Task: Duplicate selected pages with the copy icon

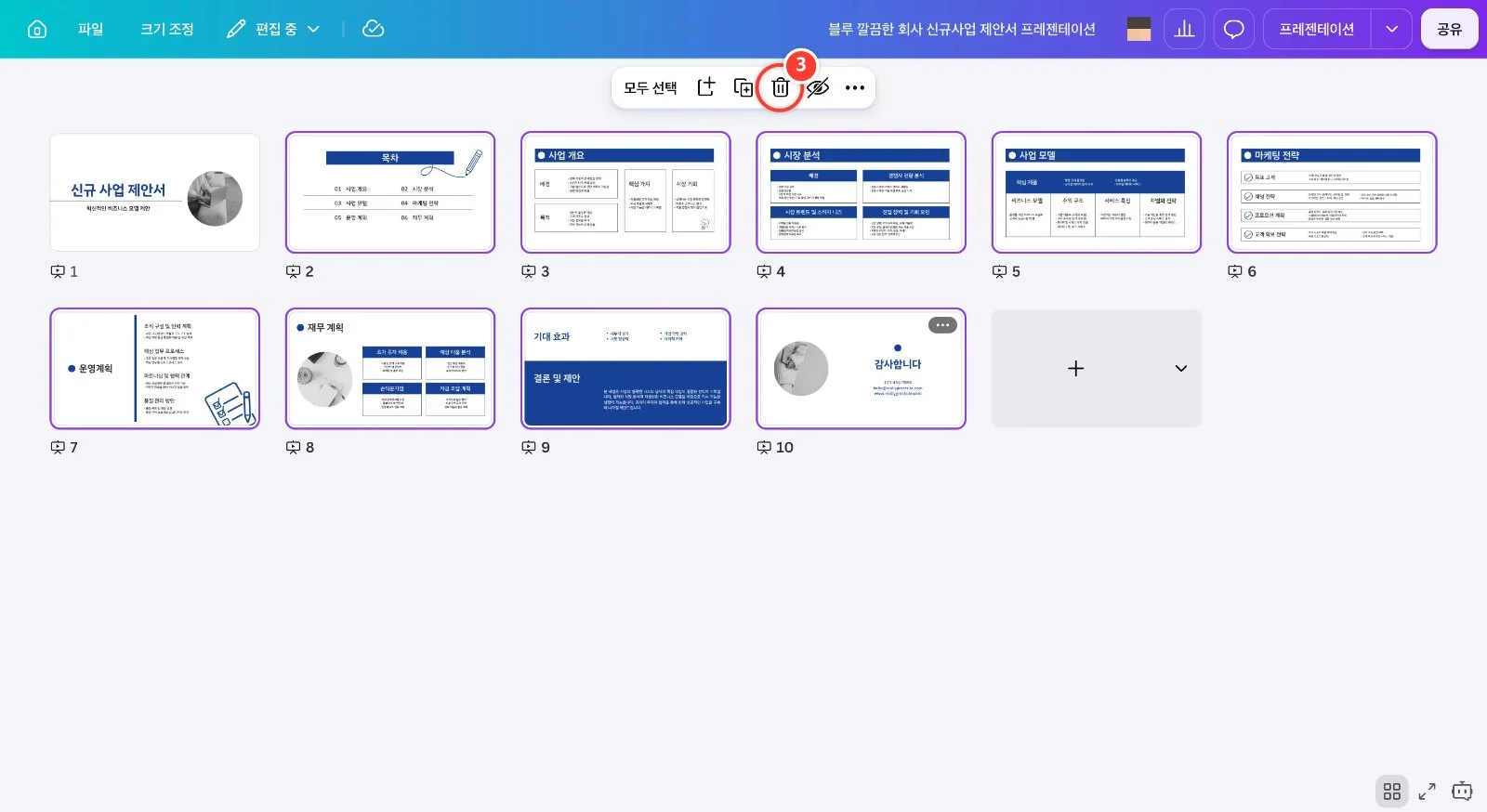Action: [x=743, y=87]
